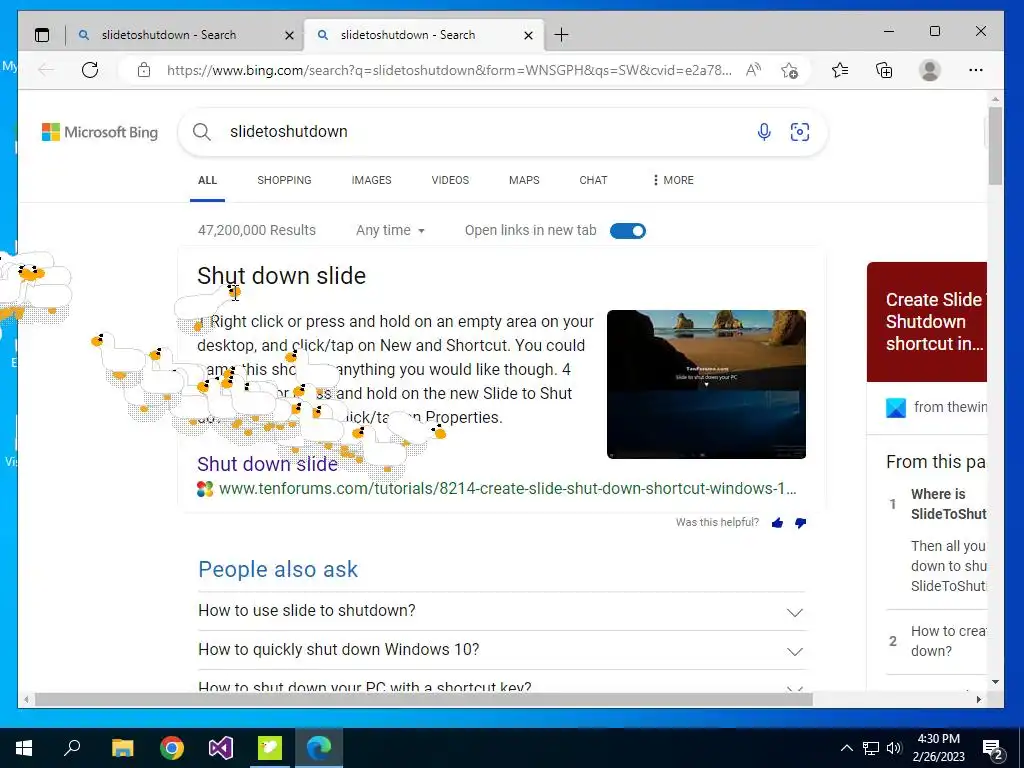Click the Microsoft Bing logo
1024x768 pixels.
tap(100, 132)
